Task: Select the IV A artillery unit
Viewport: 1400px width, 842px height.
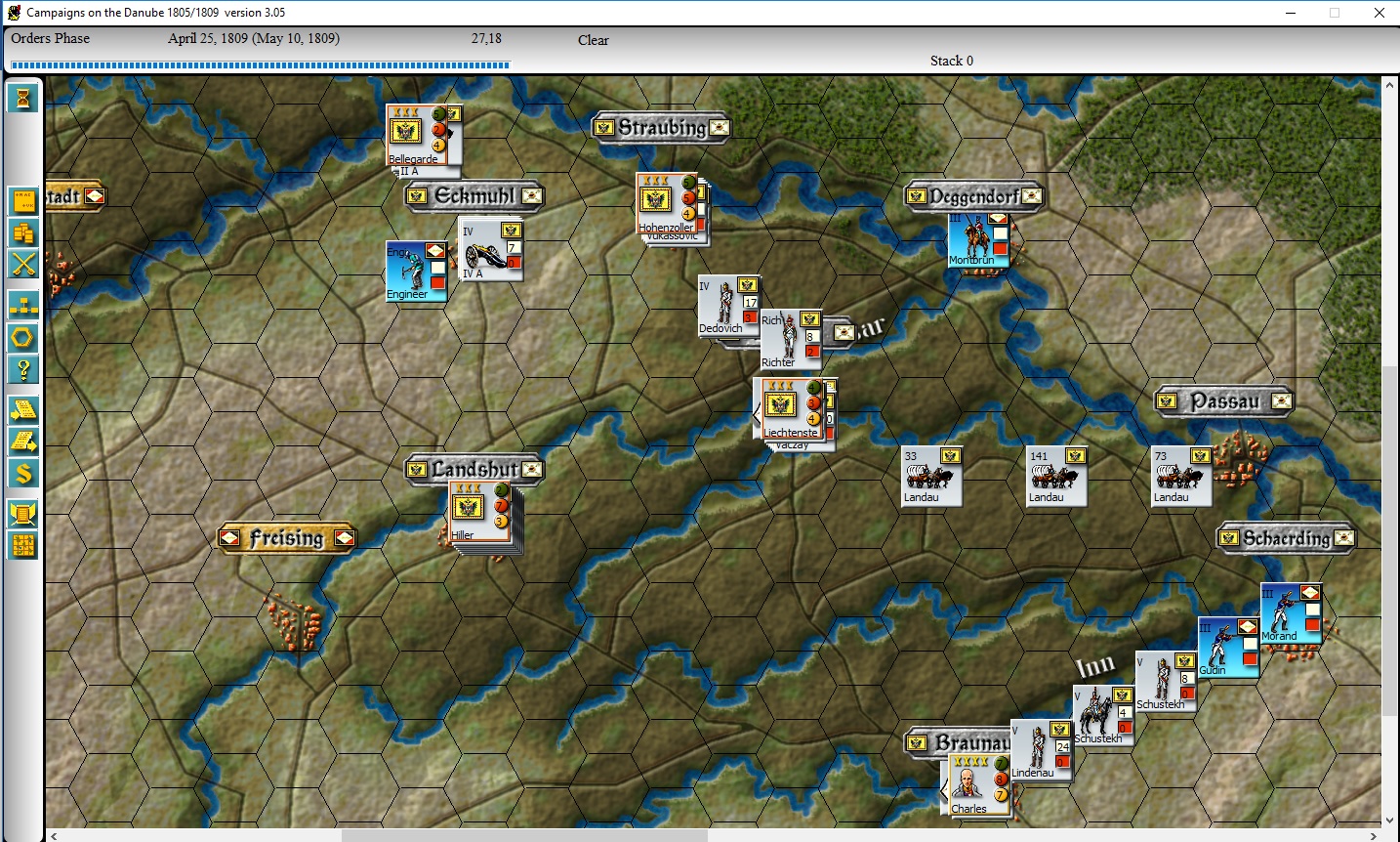Action: point(491,249)
